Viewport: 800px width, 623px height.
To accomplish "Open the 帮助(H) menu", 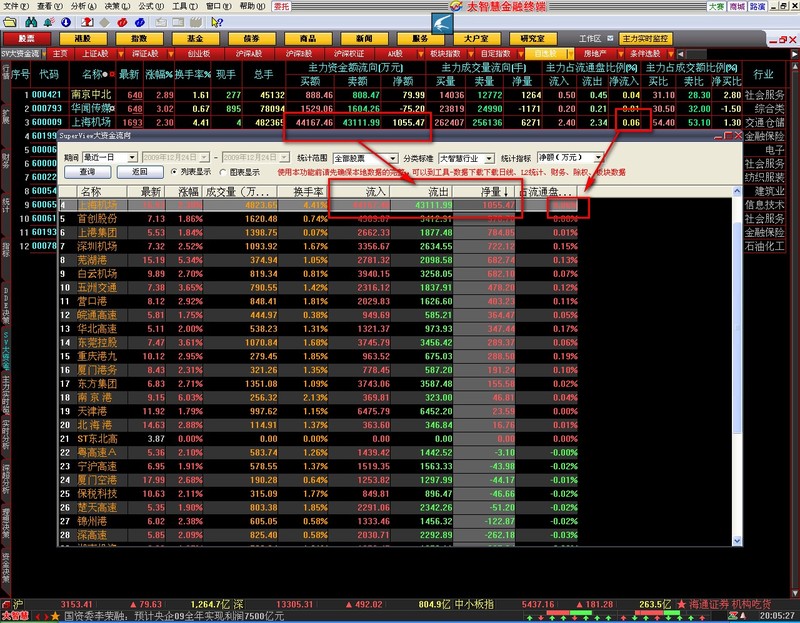I will [x=252, y=6].
